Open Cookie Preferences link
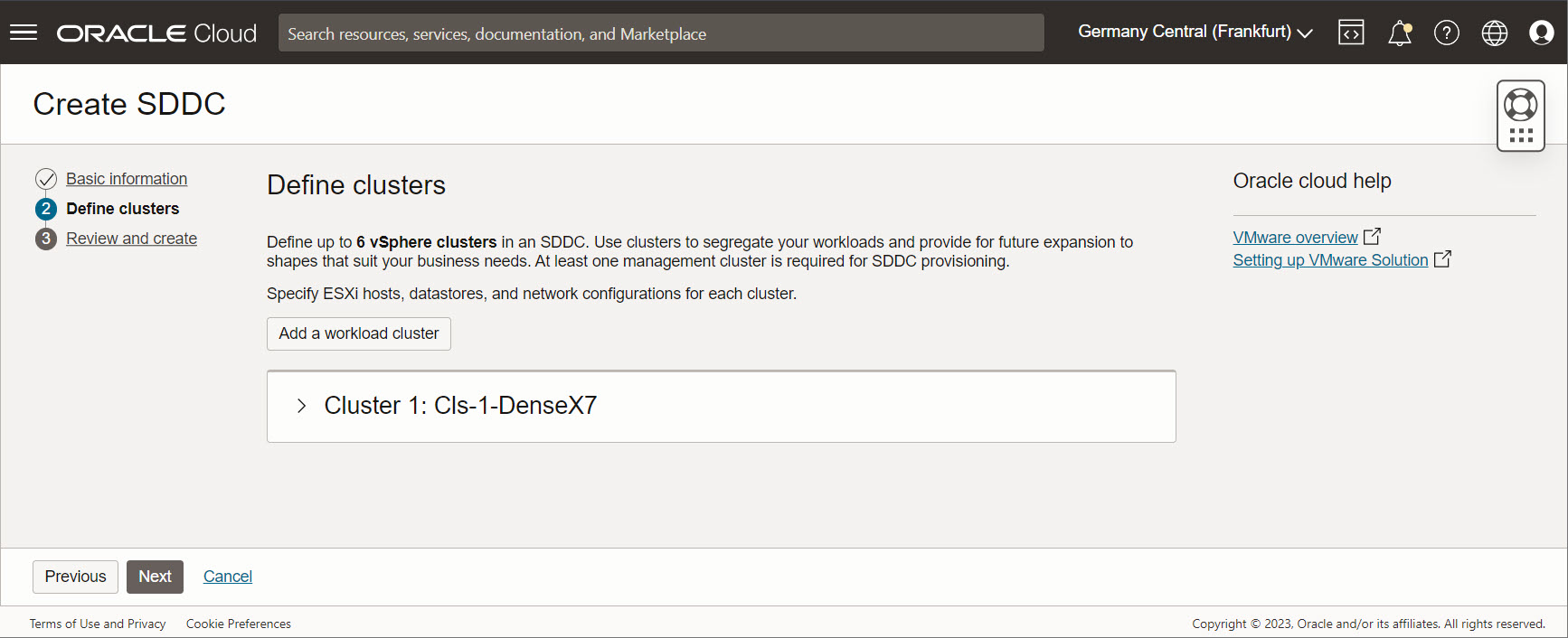The width and height of the screenshot is (1568, 638). [238, 624]
